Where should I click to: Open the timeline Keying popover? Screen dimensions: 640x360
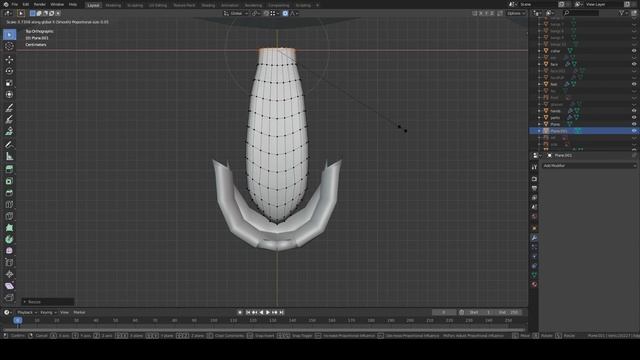[x=48, y=312]
